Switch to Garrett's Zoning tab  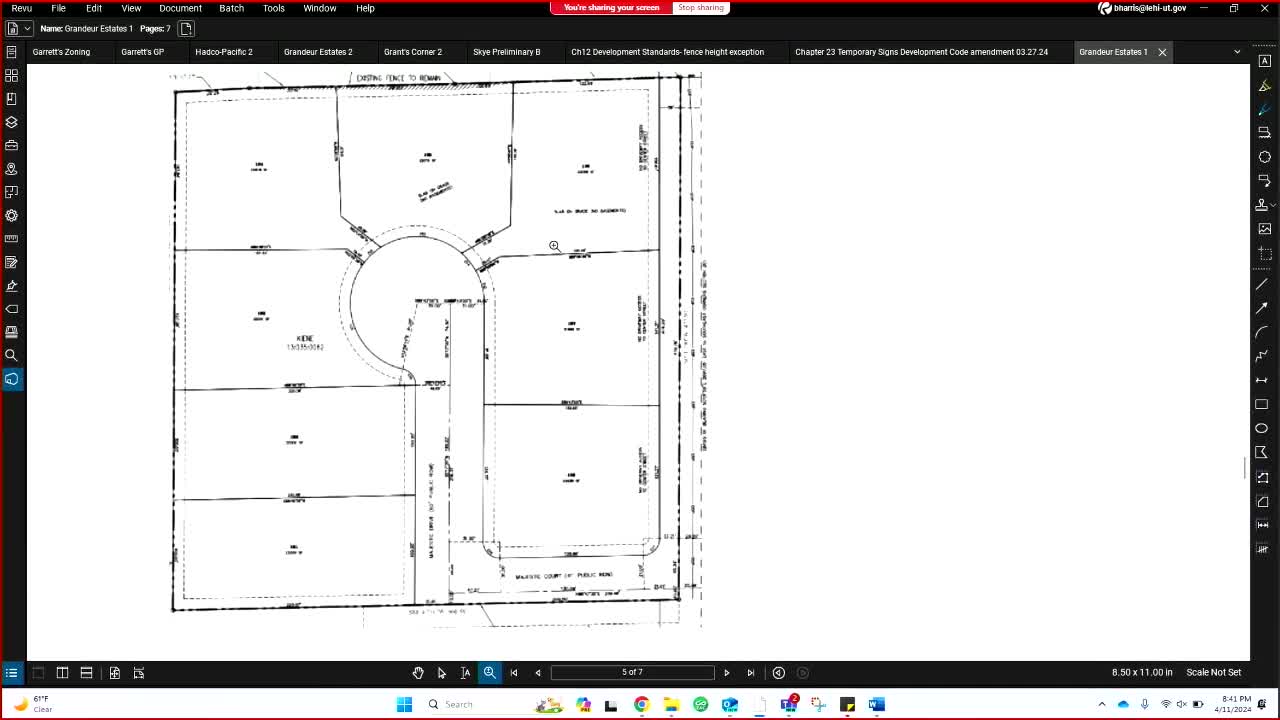click(x=61, y=52)
